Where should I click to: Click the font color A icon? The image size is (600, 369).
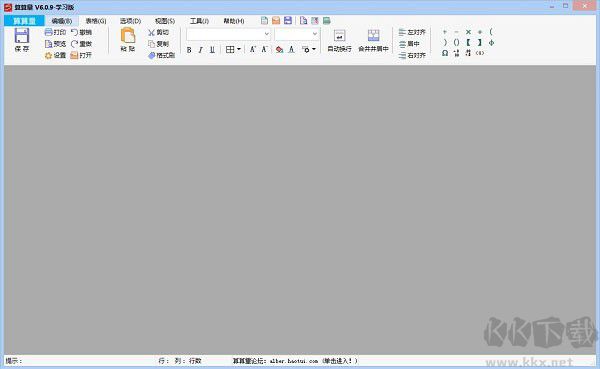coord(291,49)
